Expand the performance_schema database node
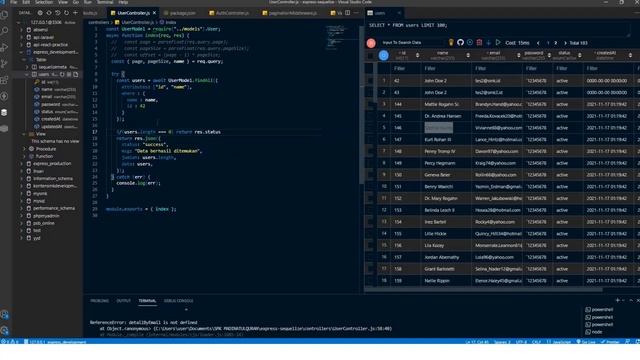The image size is (640, 360). tap(22, 209)
